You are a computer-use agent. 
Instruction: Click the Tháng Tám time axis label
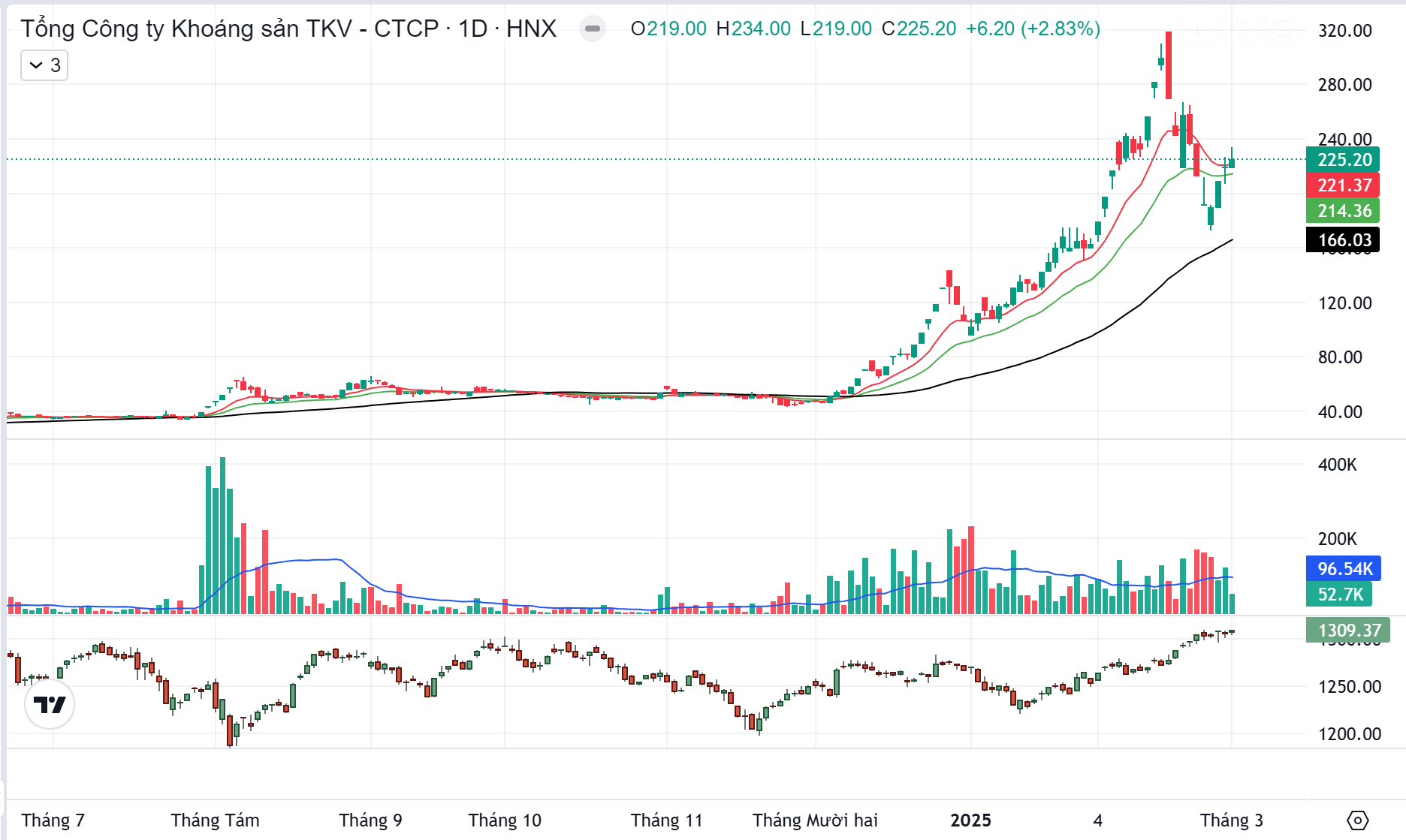[215, 820]
